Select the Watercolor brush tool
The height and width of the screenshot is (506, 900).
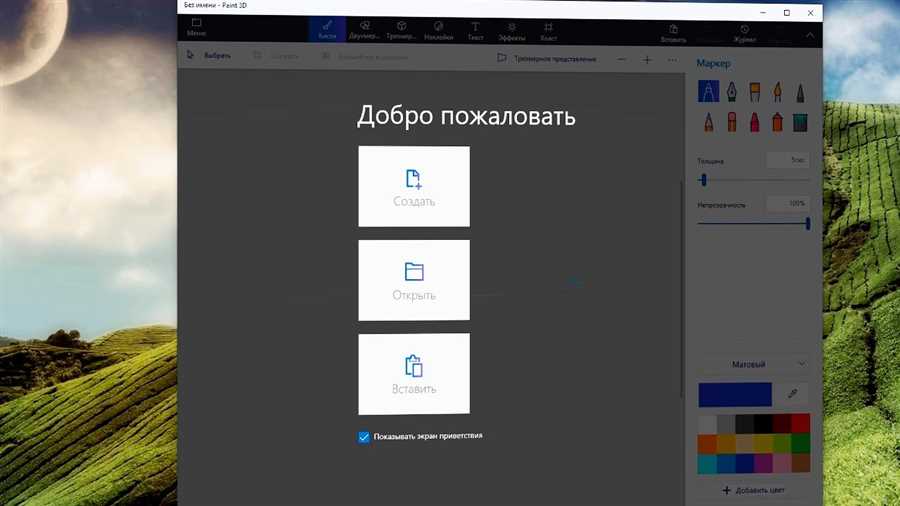point(777,92)
